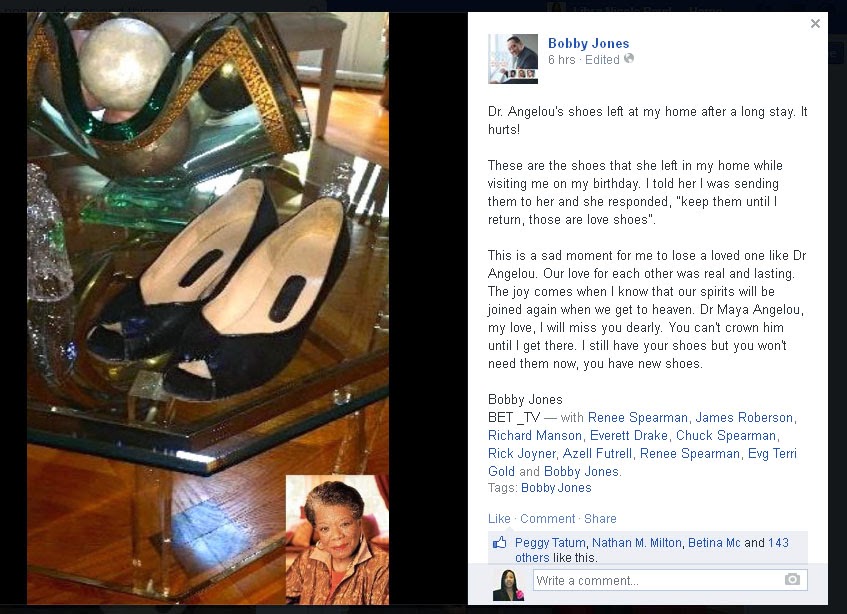Open James Roberson's tagged profile

tap(744, 417)
